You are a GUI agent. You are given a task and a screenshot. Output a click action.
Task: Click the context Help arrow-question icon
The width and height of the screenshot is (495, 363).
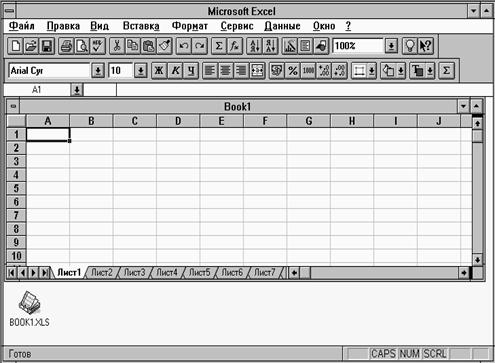pyautogui.click(x=426, y=46)
